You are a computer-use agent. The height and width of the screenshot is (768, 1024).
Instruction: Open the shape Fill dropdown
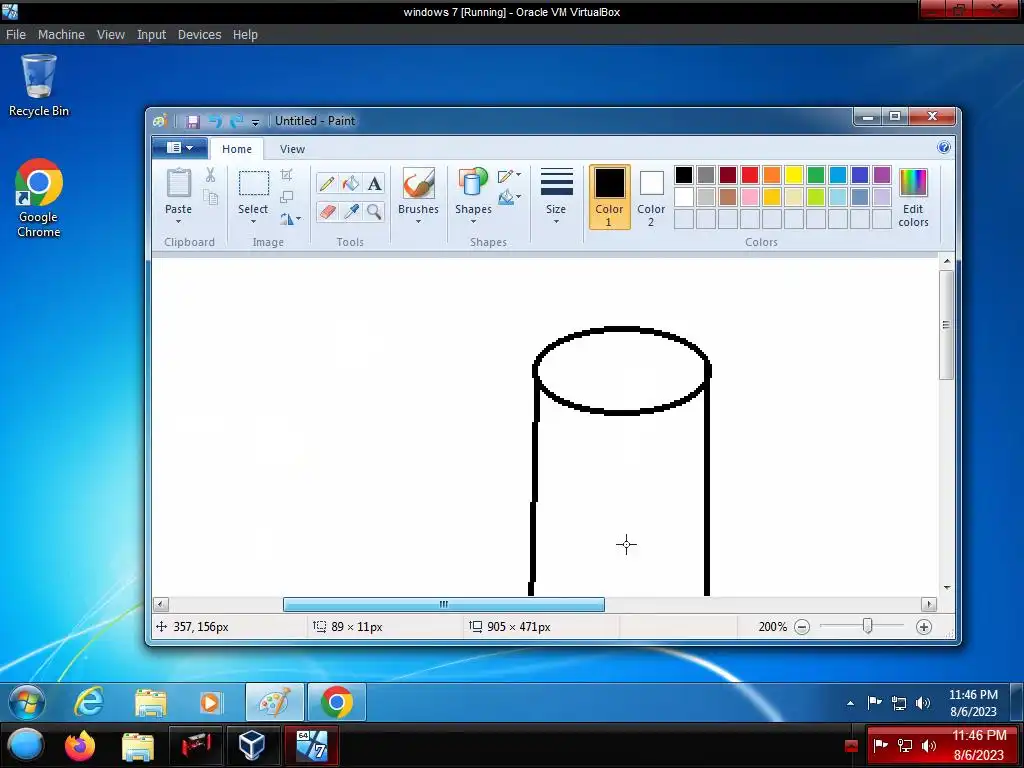point(509,197)
